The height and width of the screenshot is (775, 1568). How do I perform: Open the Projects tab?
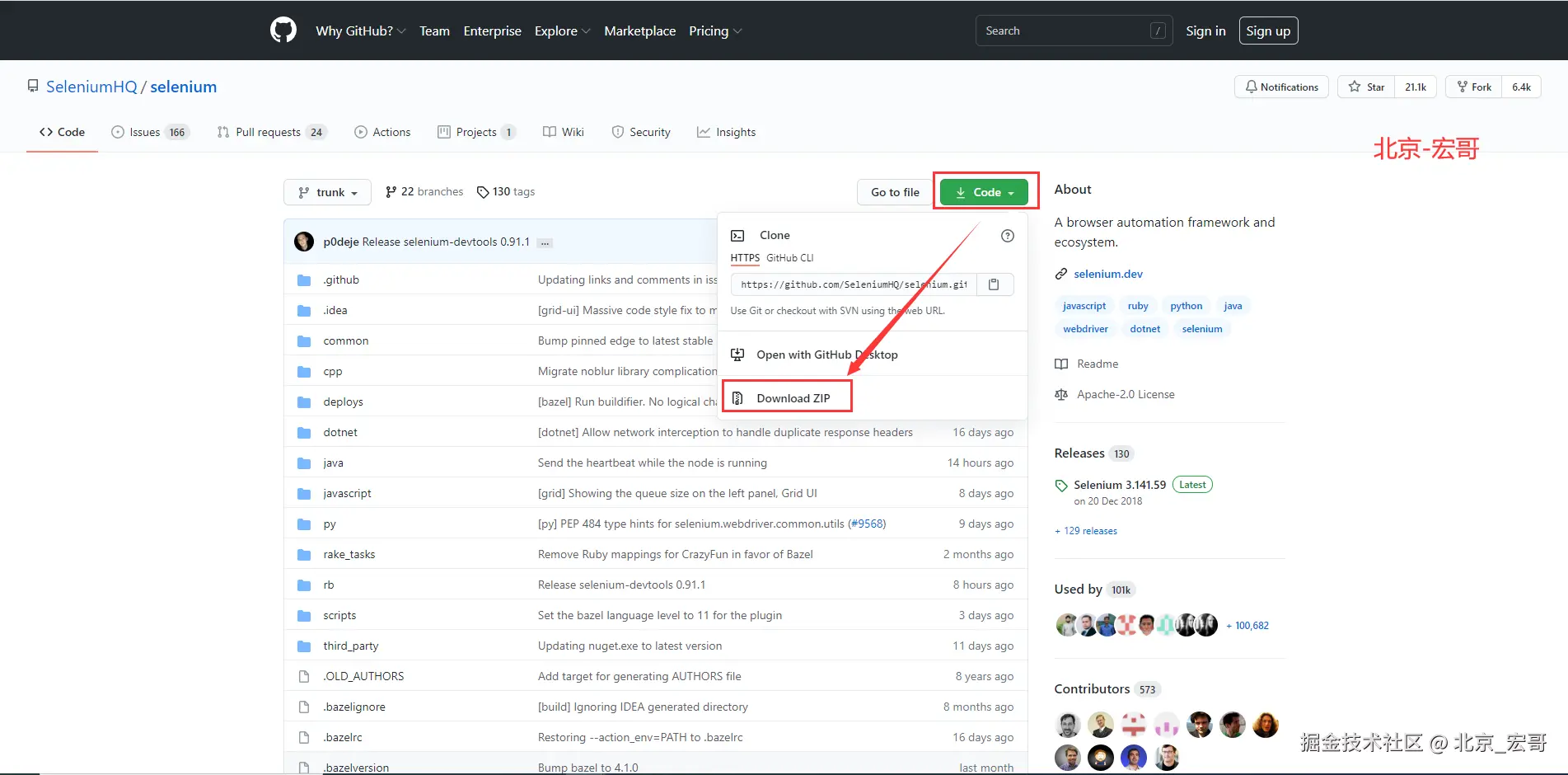(x=477, y=132)
